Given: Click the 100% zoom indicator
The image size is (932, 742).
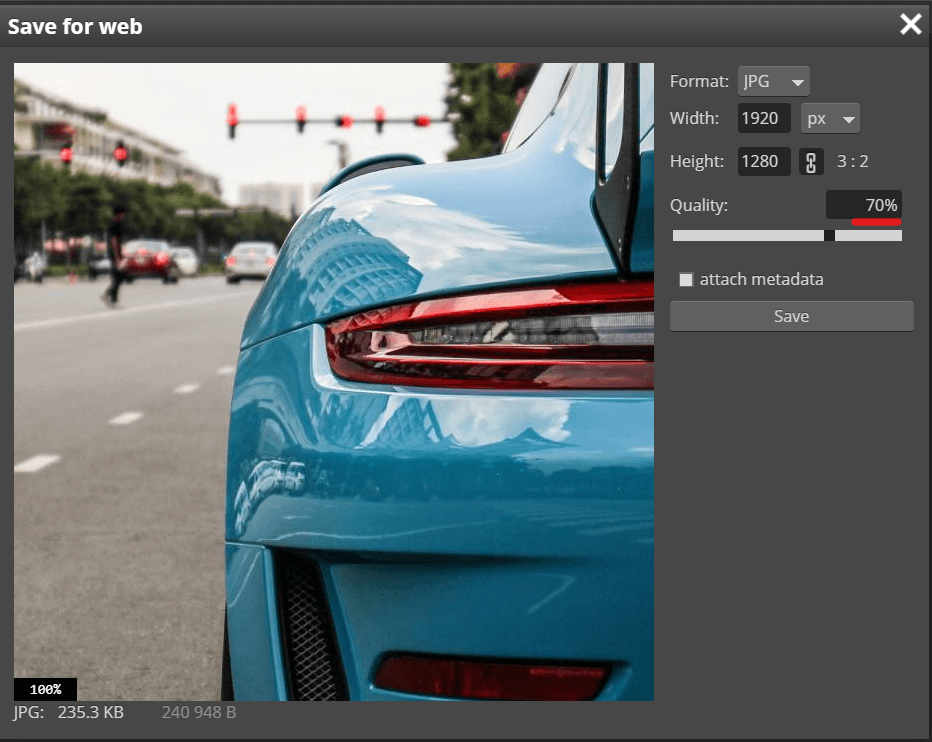Looking at the screenshot, I should 45,689.
